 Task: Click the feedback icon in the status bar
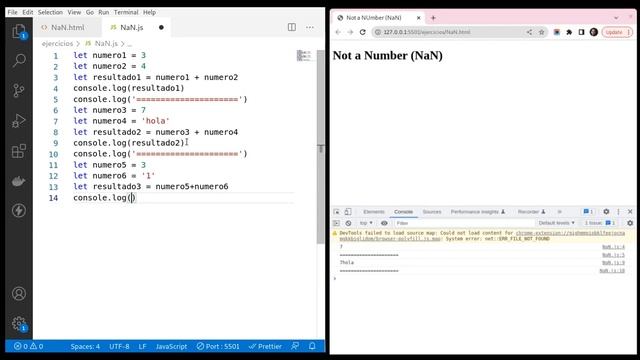coord(295,346)
